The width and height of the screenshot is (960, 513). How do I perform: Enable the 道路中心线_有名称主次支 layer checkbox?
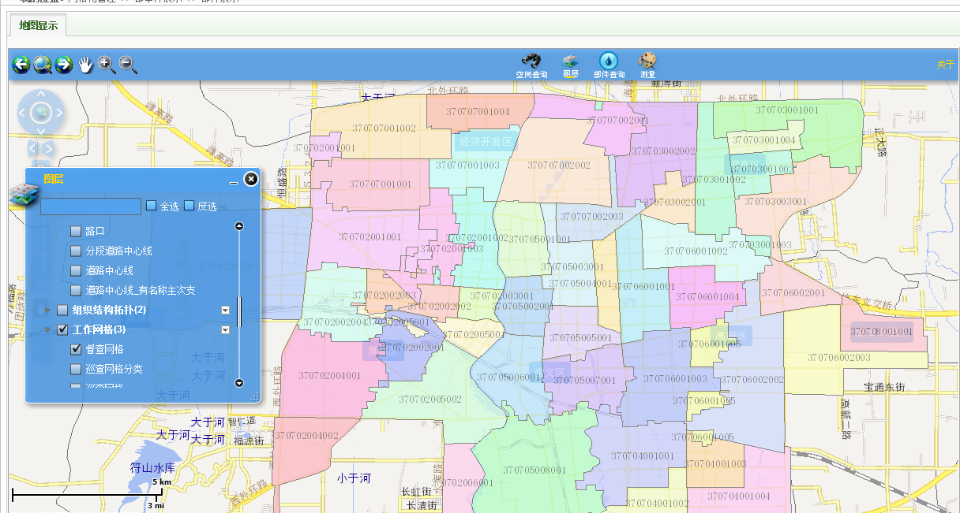(75, 290)
